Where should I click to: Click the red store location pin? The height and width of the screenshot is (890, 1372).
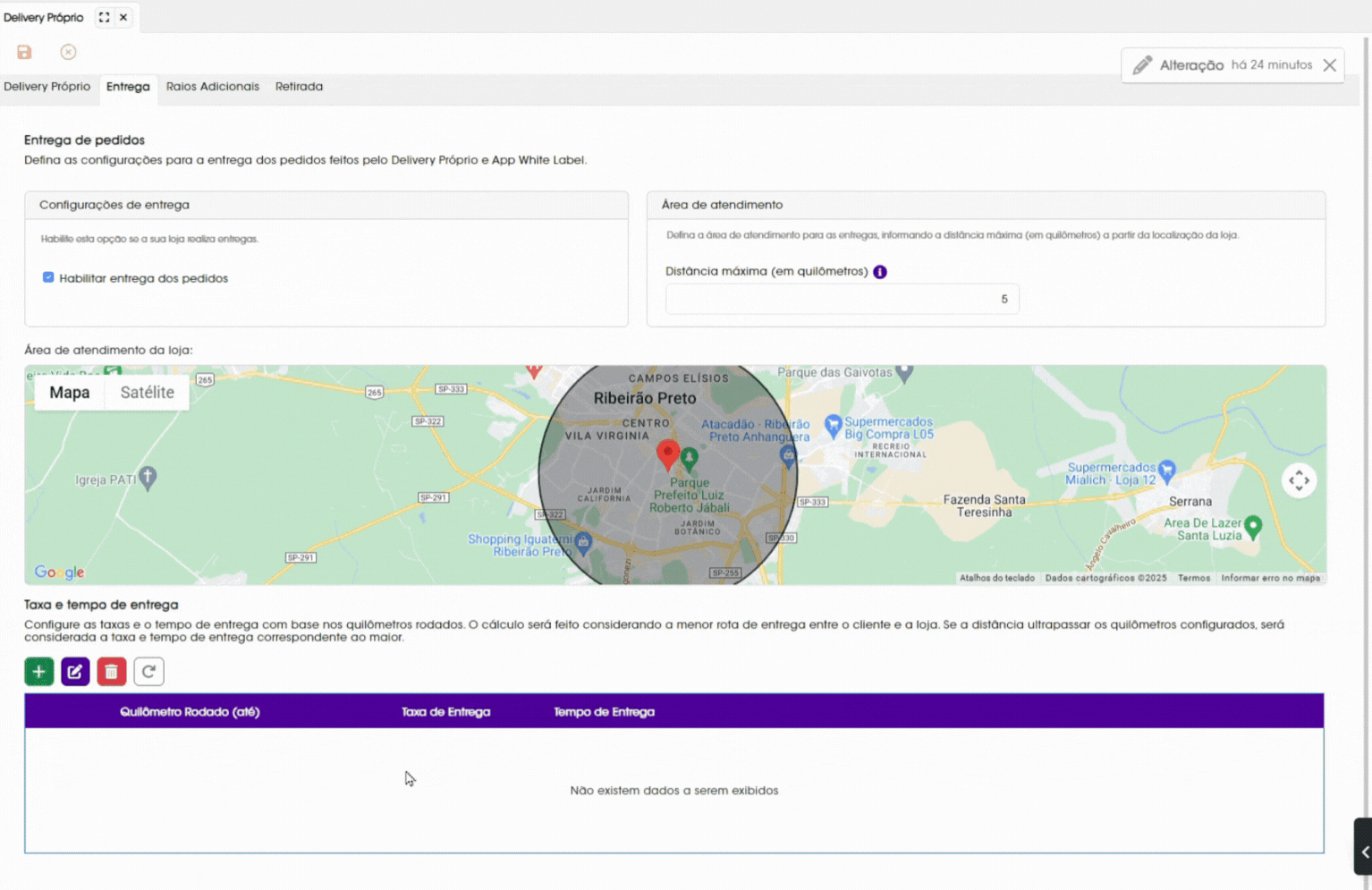coord(667,454)
